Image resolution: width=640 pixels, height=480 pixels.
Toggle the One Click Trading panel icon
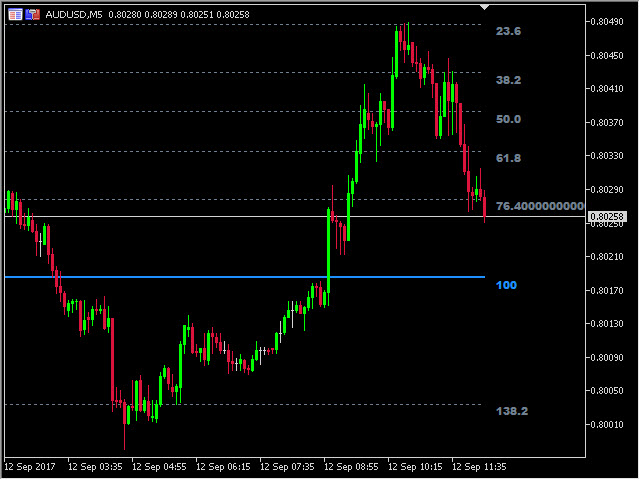pos(33,15)
